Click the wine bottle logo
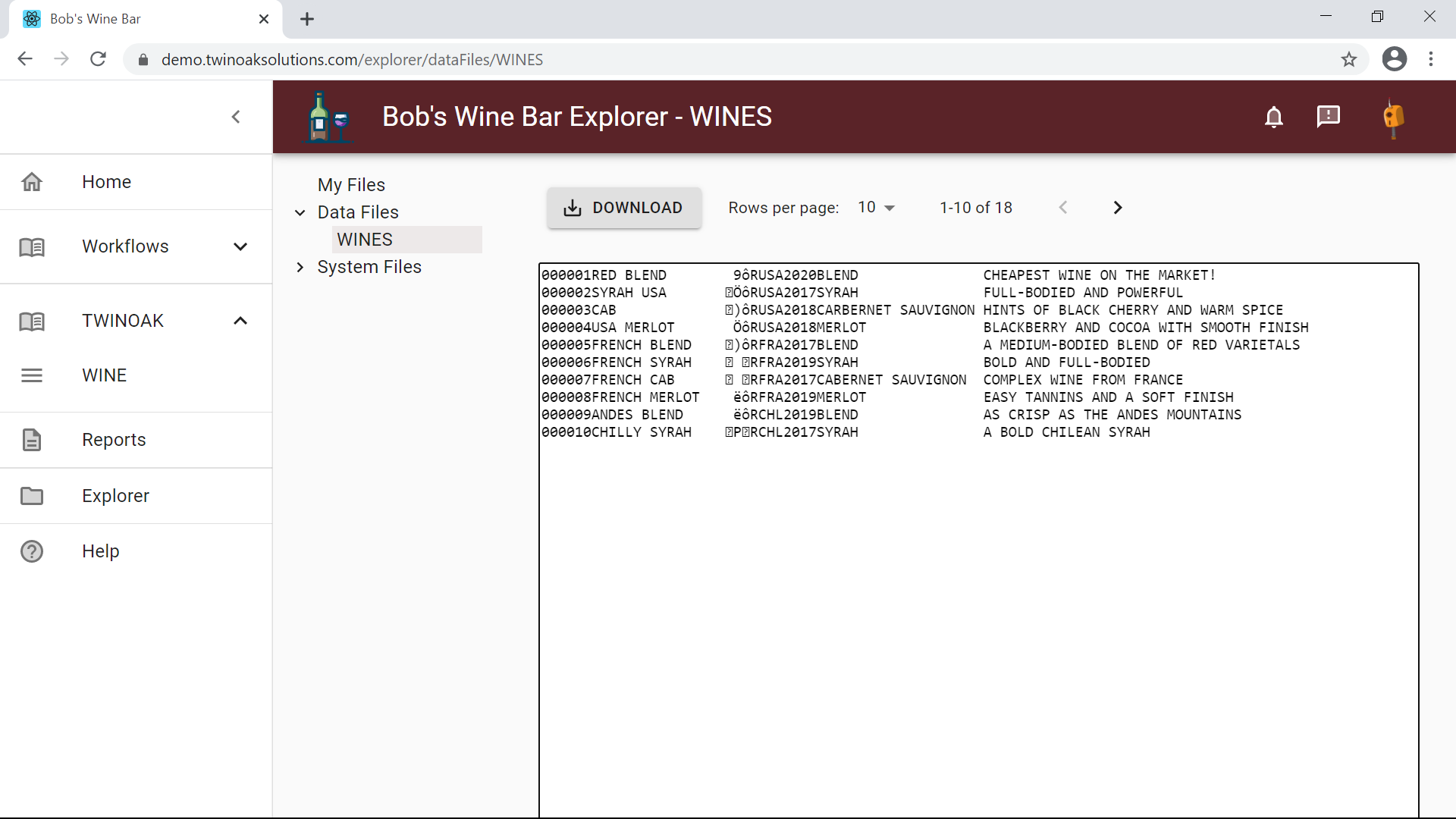The height and width of the screenshot is (819, 1456). [x=328, y=117]
